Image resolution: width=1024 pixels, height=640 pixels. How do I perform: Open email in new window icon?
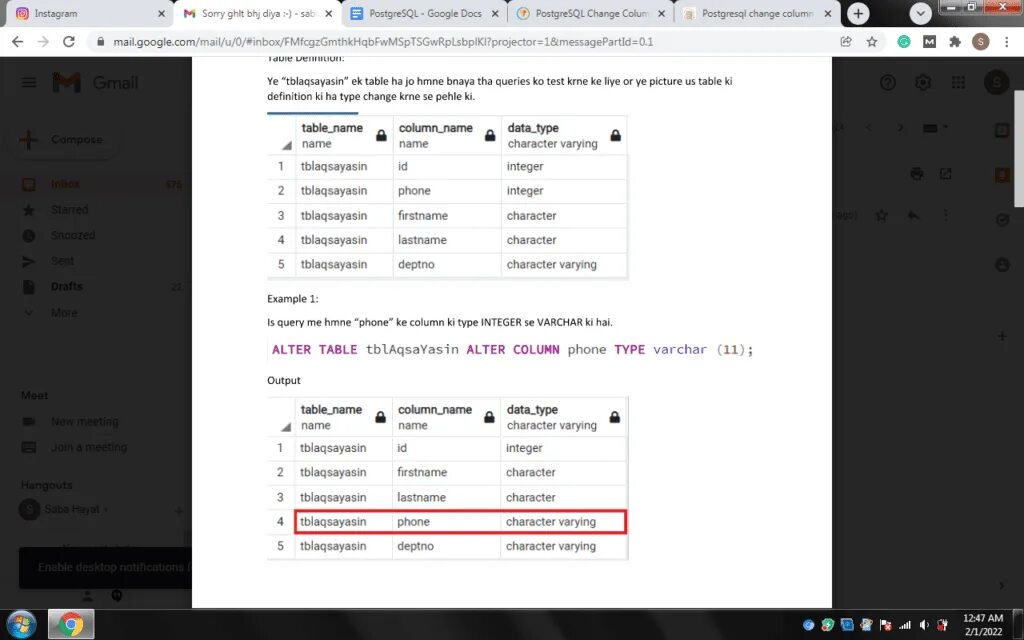[946, 174]
